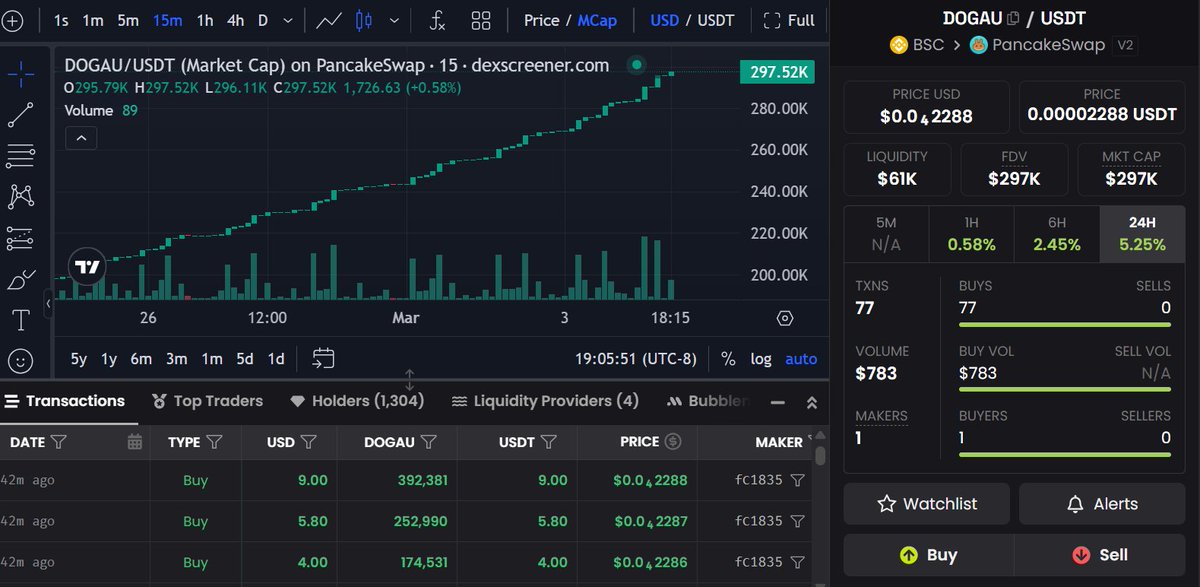Image resolution: width=1200 pixels, height=587 pixels.
Task: Add DOGAU to Watchlist
Action: (927, 504)
